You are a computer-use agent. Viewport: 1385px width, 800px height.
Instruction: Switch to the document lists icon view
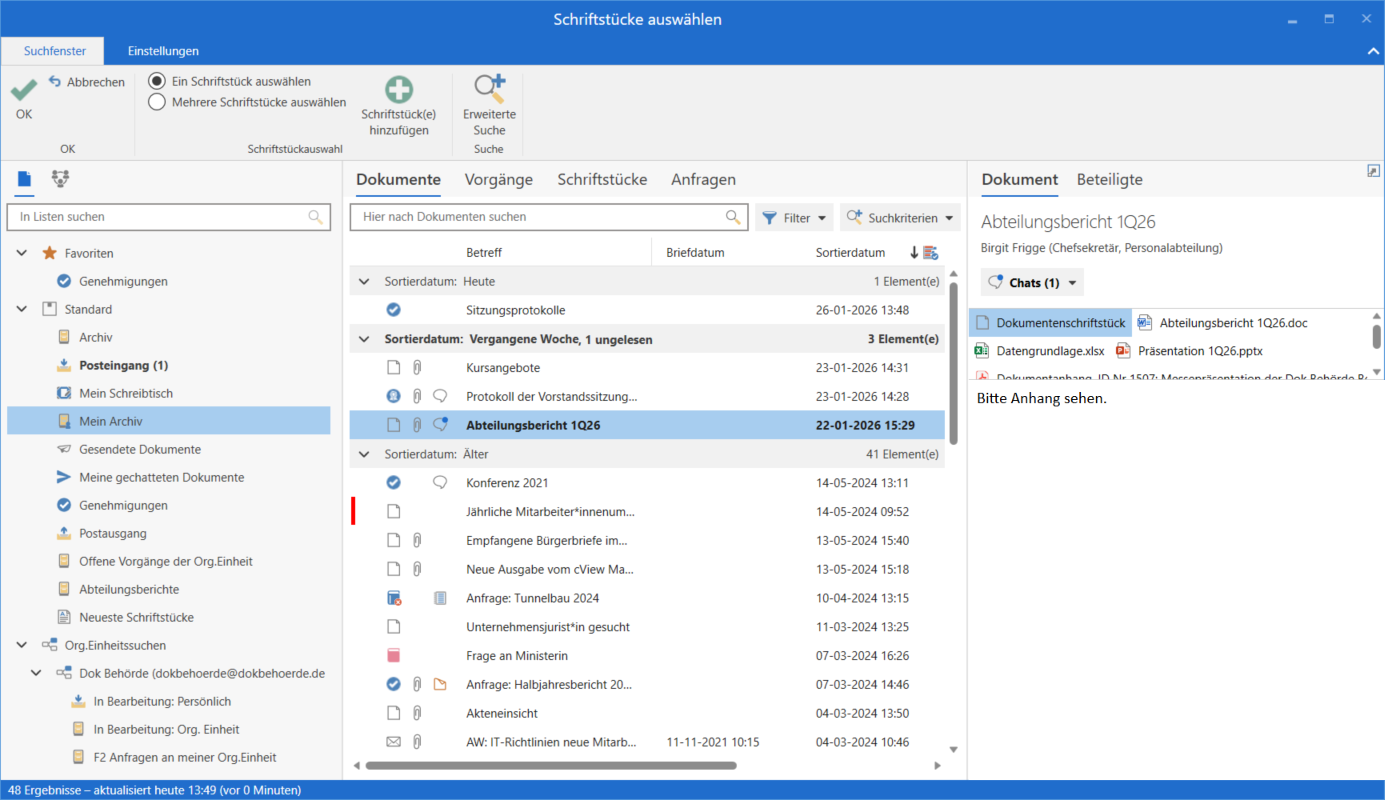point(25,179)
